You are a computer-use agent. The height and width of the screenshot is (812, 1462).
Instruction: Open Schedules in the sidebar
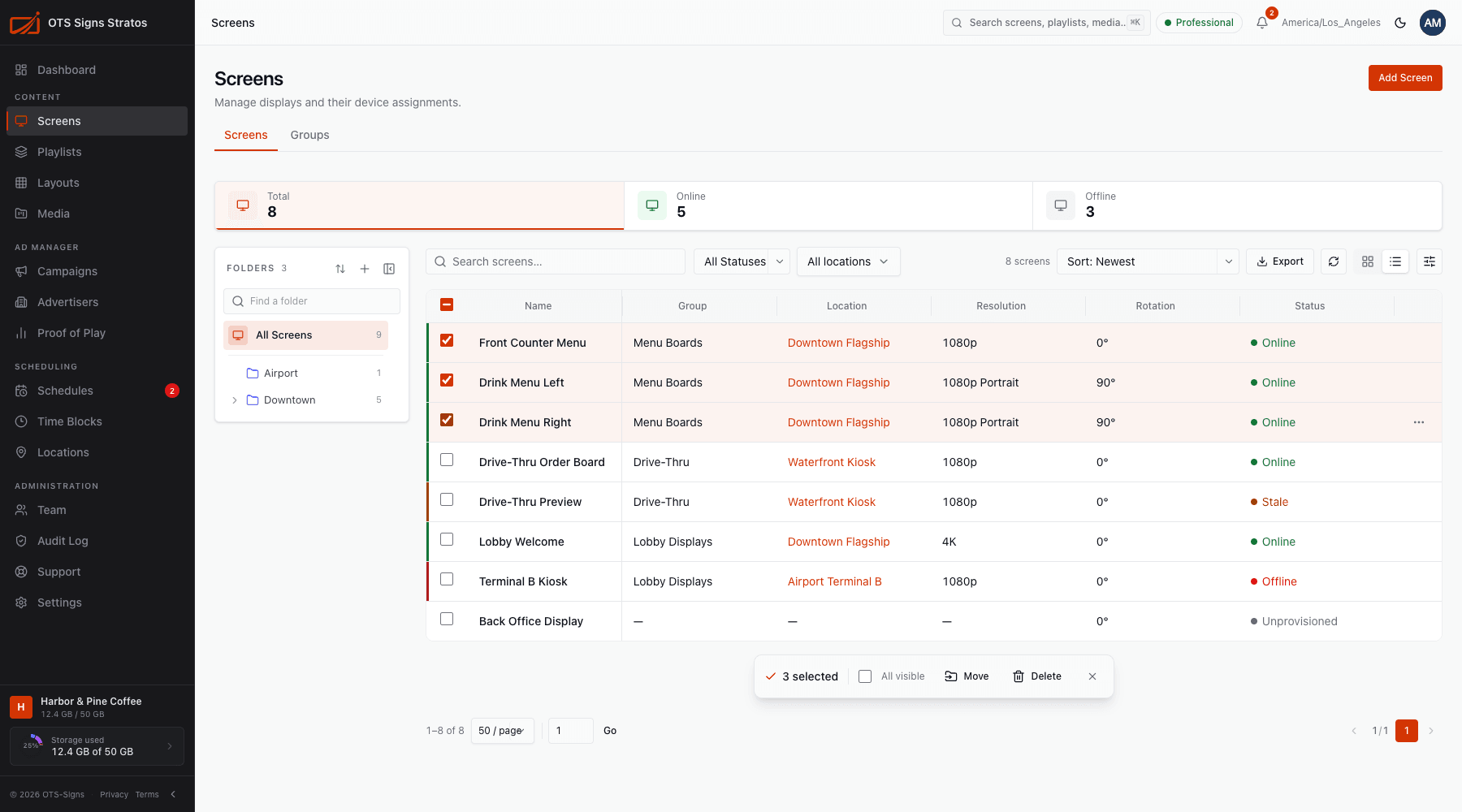[97, 391]
